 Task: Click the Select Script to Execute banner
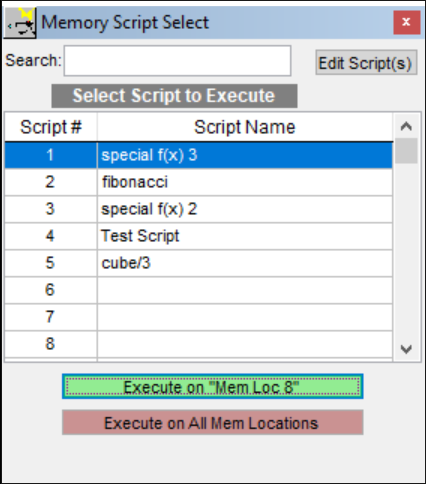pyautogui.click(x=174, y=96)
